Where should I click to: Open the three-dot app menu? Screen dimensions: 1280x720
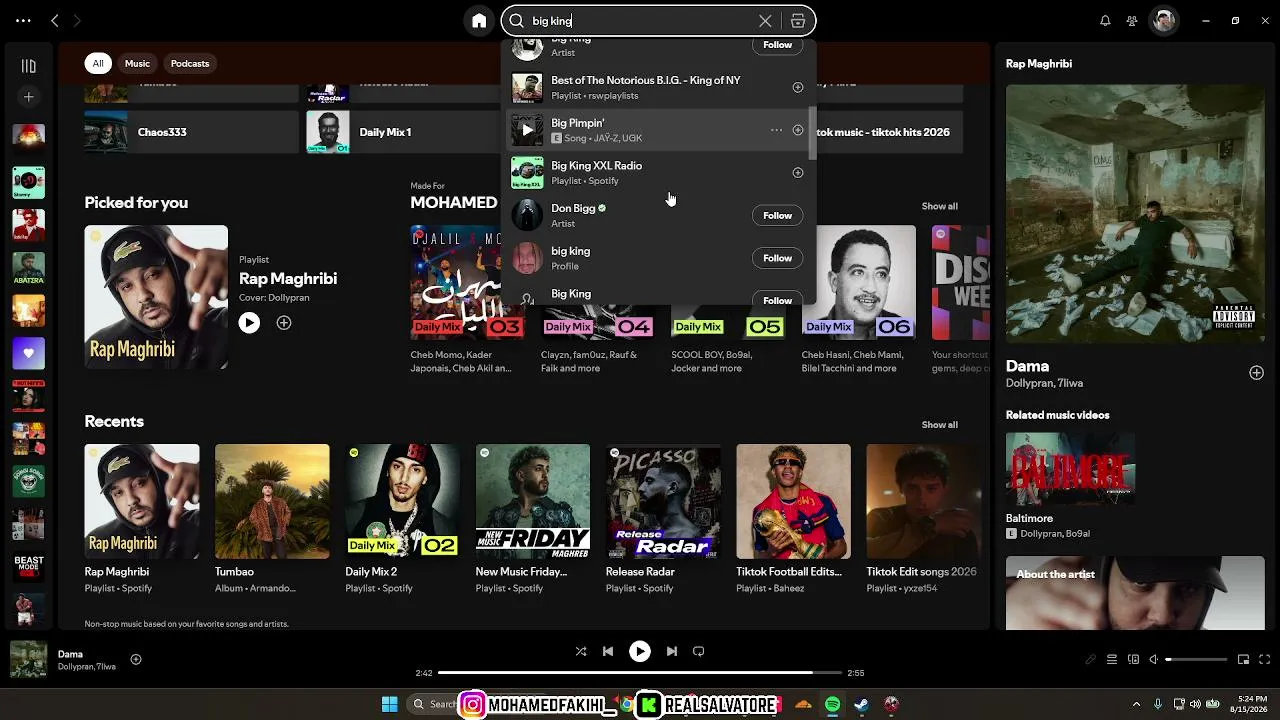23,20
